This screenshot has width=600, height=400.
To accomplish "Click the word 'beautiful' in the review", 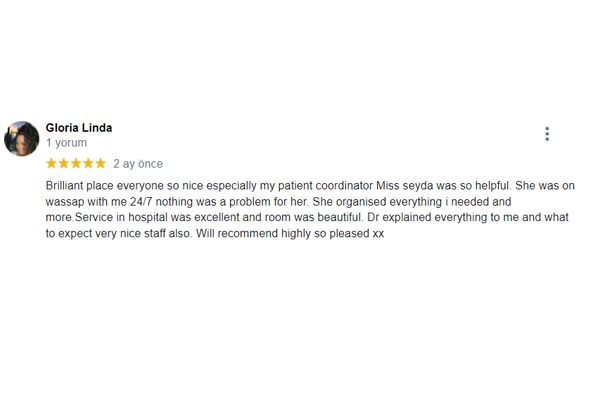I will click(340, 217).
